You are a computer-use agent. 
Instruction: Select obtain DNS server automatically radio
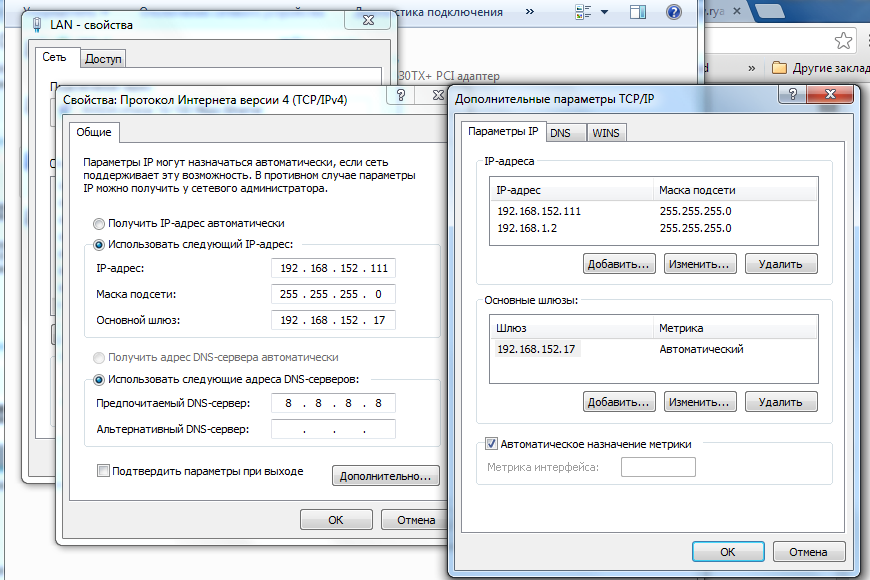click(x=99, y=357)
